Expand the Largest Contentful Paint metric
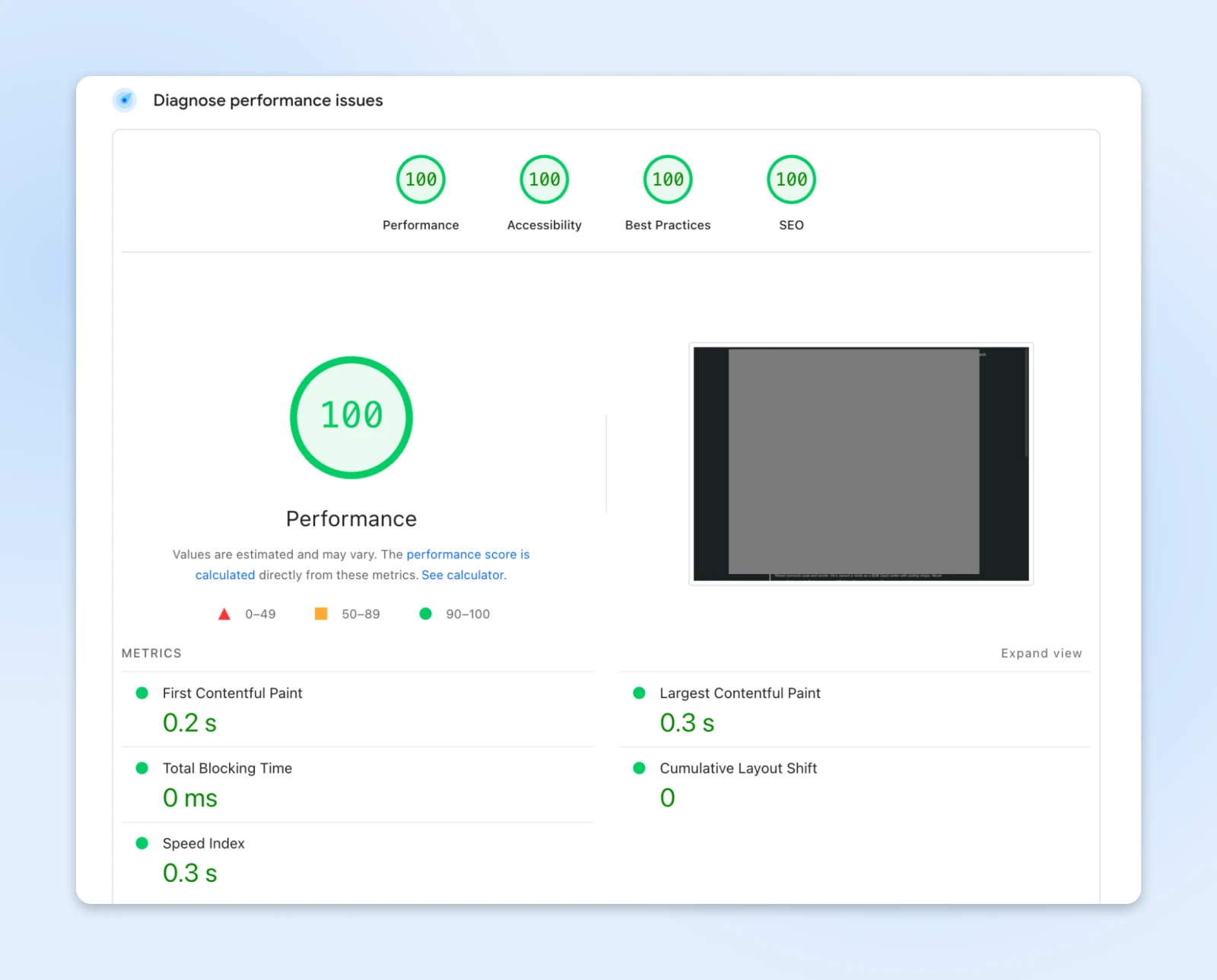1217x980 pixels. tap(739, 693)
